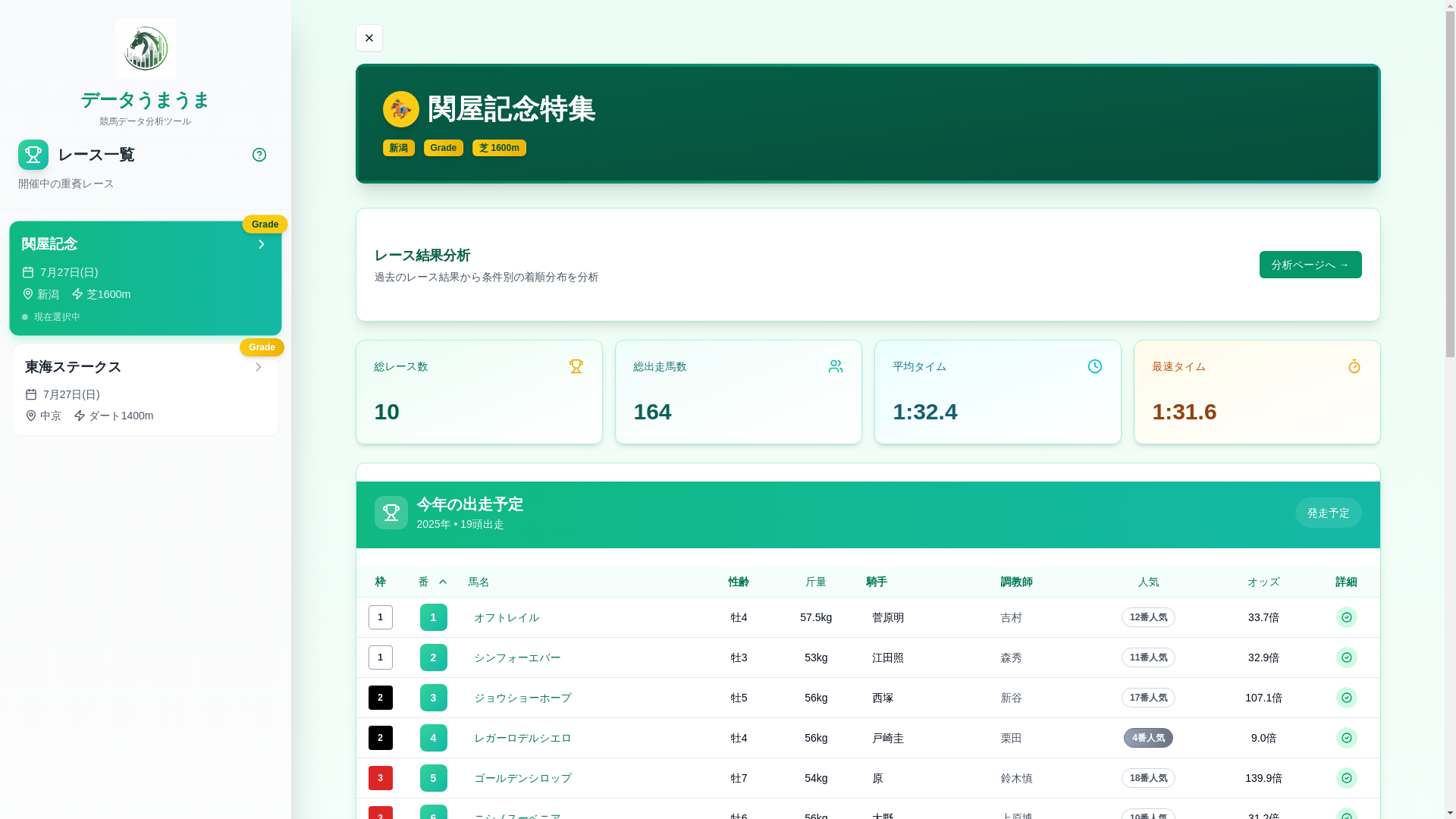Click the 4番人気 popularity badge
The width and height of the screenshot is (1456, 819).
point(1148,738)
